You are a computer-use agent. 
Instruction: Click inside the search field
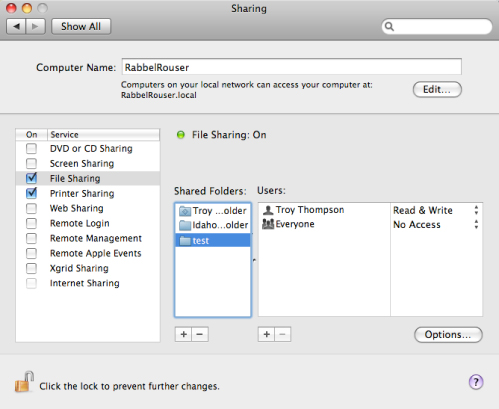(x=437, y=26)
